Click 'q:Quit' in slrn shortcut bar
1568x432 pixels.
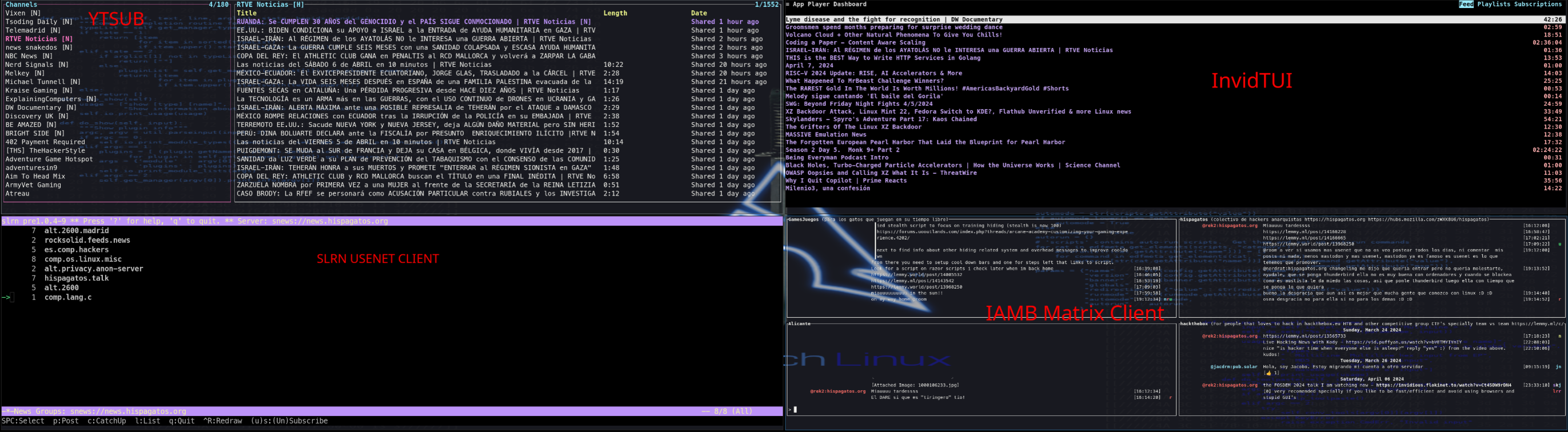[x=182, y=421]
